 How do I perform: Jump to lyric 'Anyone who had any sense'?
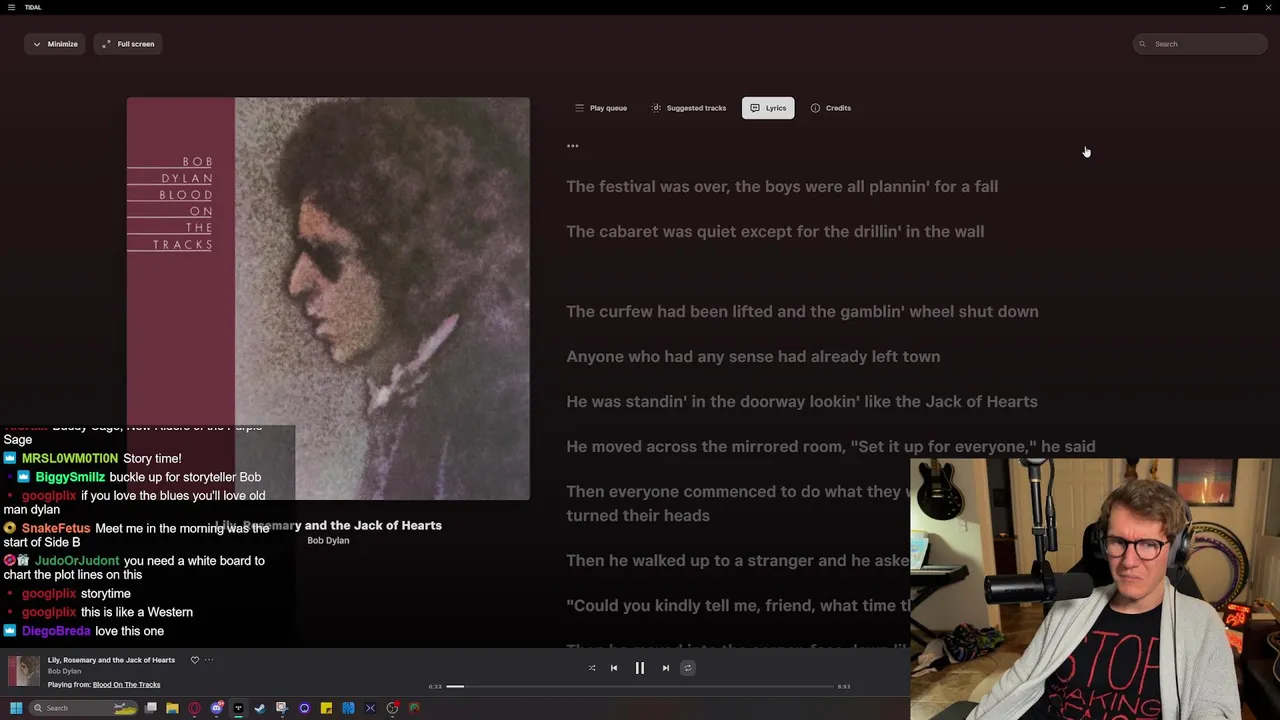(753, 357)
